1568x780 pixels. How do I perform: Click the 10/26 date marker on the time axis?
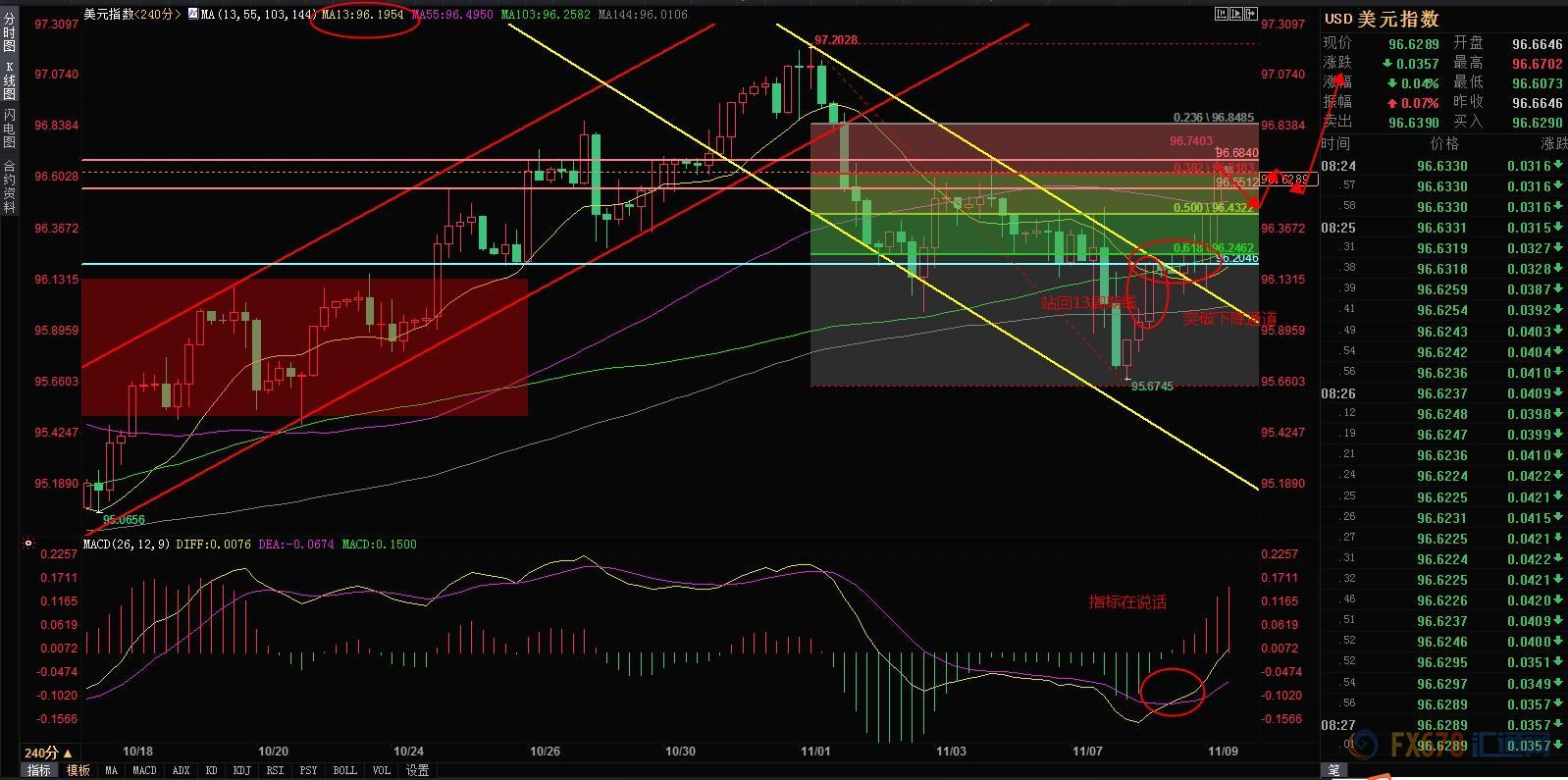[545, 752]
